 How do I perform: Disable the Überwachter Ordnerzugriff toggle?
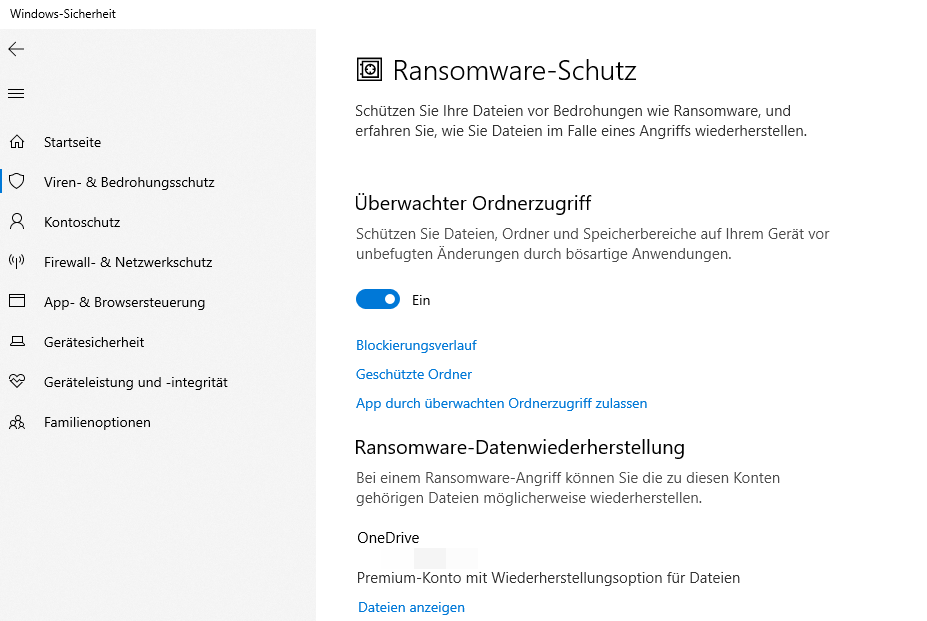click(x=378, y=299)
